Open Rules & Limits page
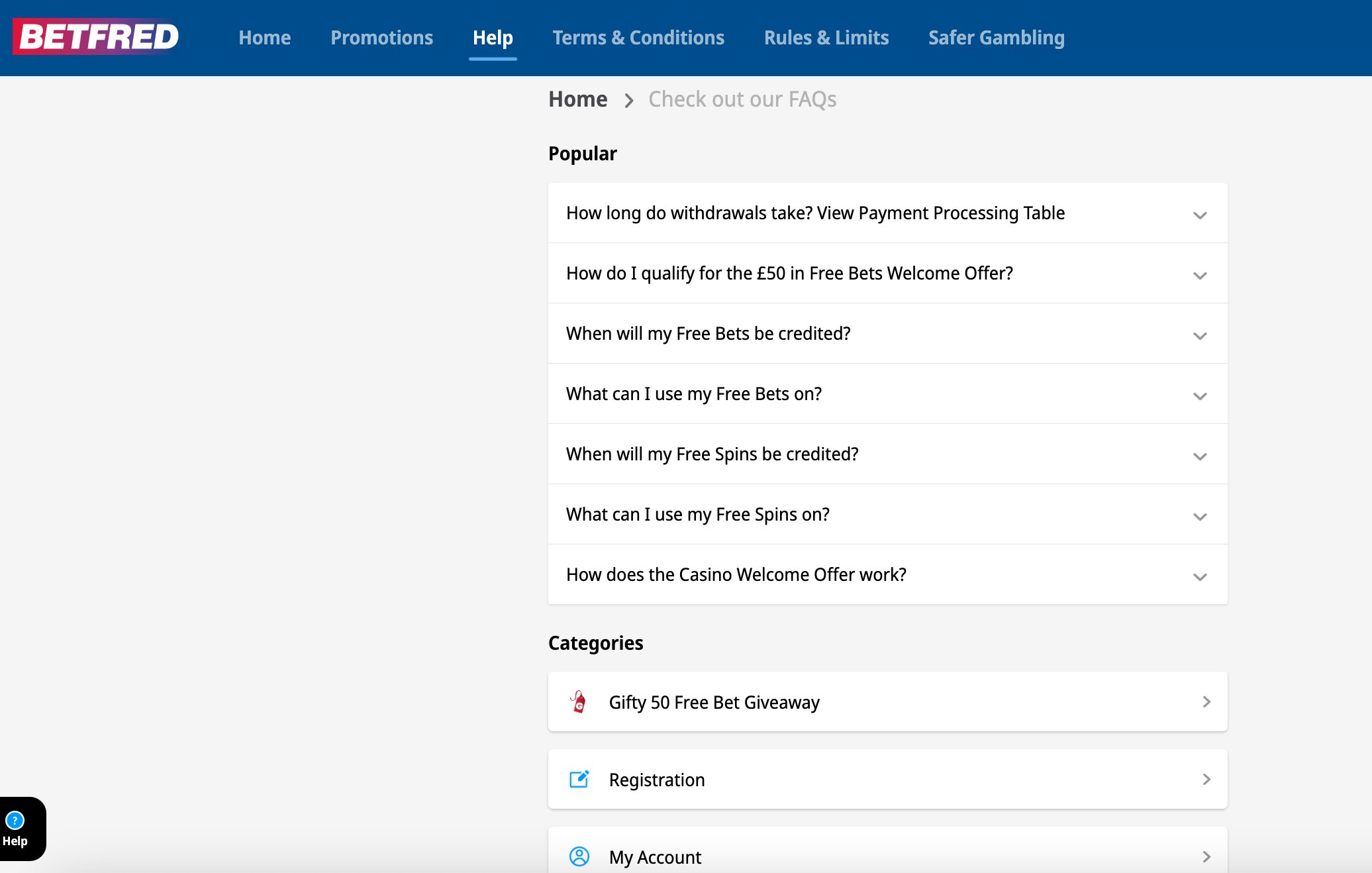The image size is (1372, 873). pyautogui.click(x=826, y=38)
